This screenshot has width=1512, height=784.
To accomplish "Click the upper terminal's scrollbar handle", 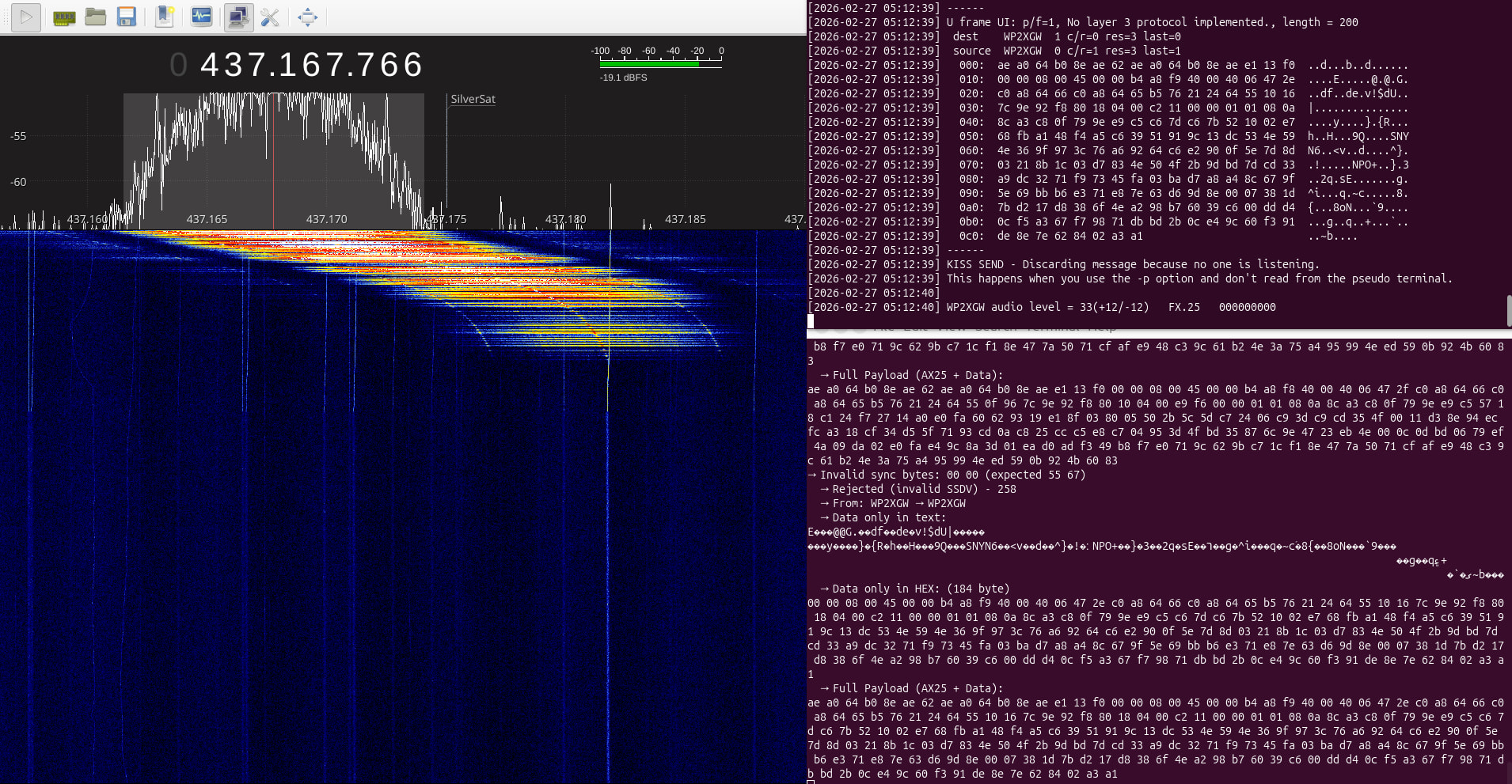I will click(x=1508, y=310).
